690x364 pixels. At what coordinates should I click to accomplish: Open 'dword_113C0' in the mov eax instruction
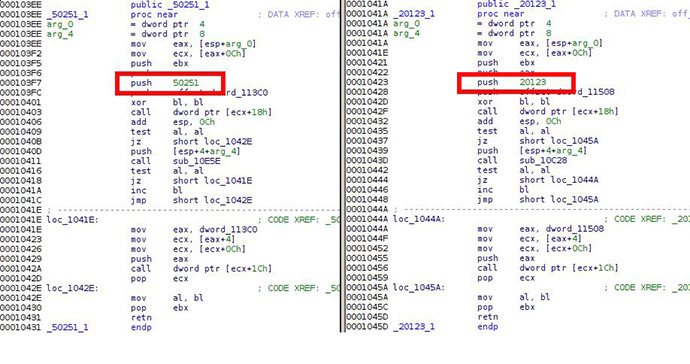point(228,229)
